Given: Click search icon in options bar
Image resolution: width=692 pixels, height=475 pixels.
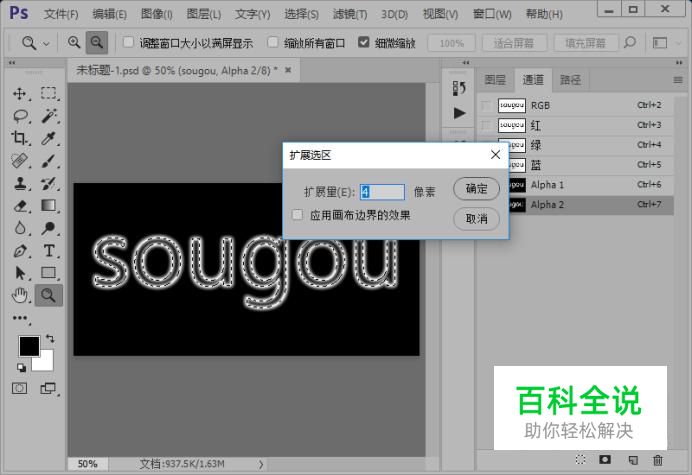Looking at the screenshot, I should [x=630, y=42].
